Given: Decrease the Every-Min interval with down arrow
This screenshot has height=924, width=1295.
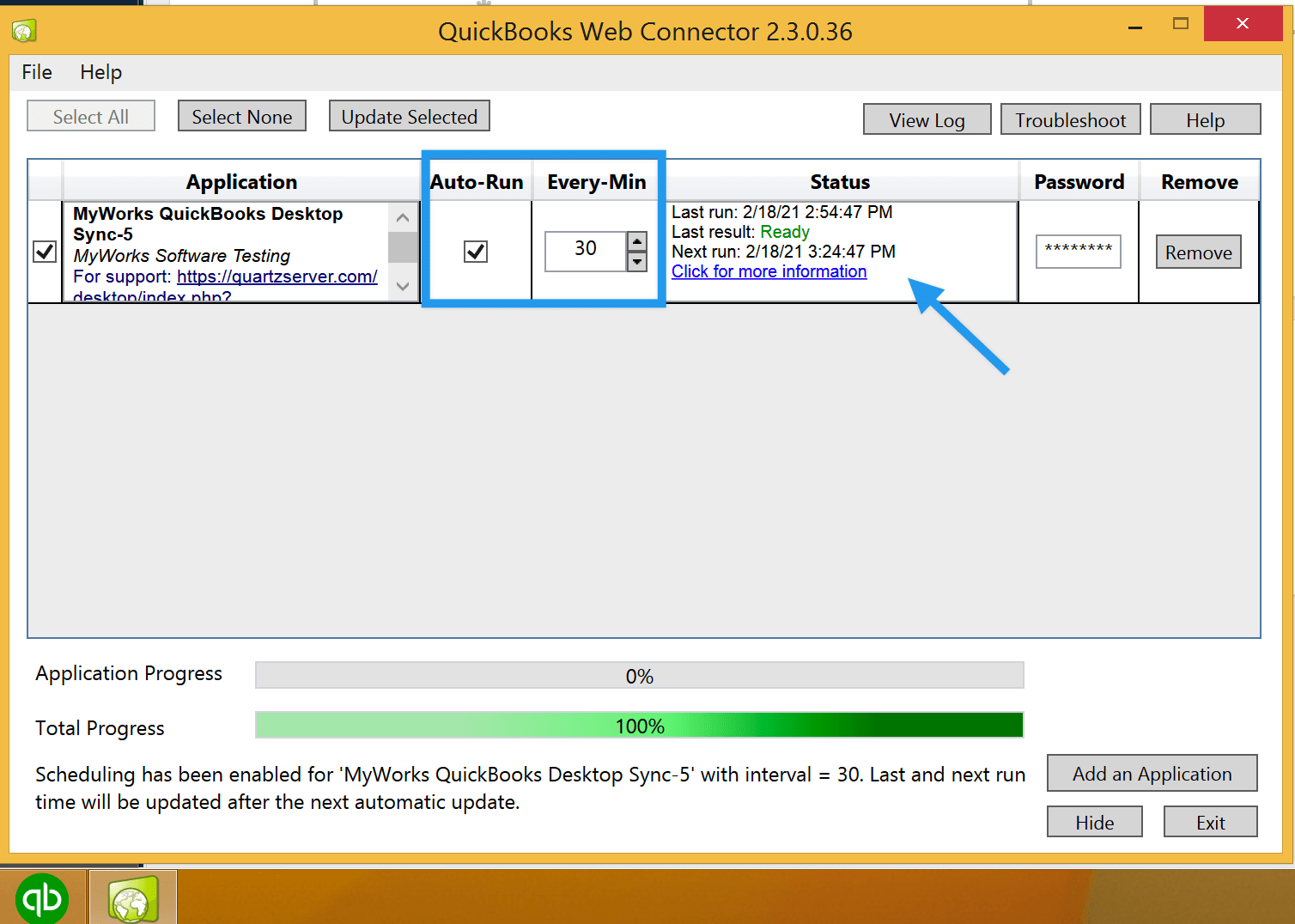Looking at the screenshot, I should tap(637, 262).
